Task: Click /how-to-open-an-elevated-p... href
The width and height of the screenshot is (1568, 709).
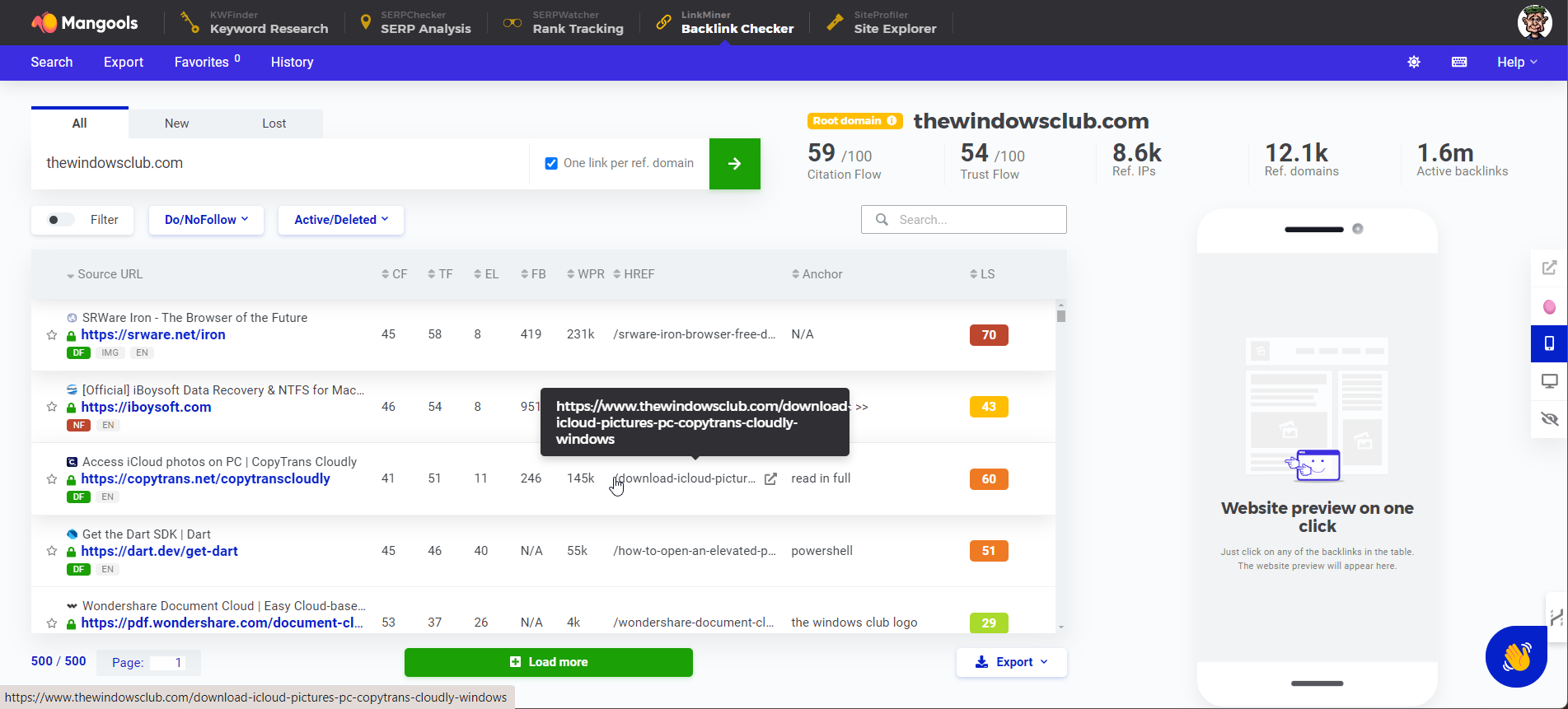Action: [x=694, y=551]
